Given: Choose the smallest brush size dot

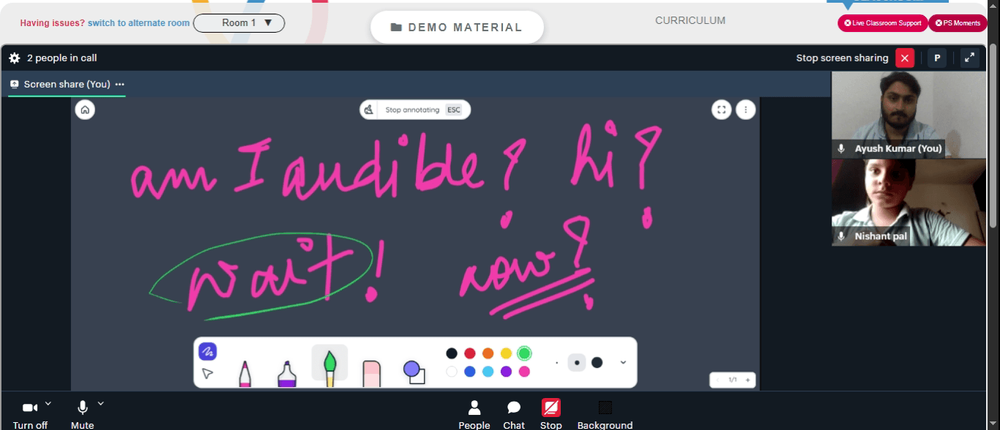Looking at the screenshot, I should click(557, 362).
